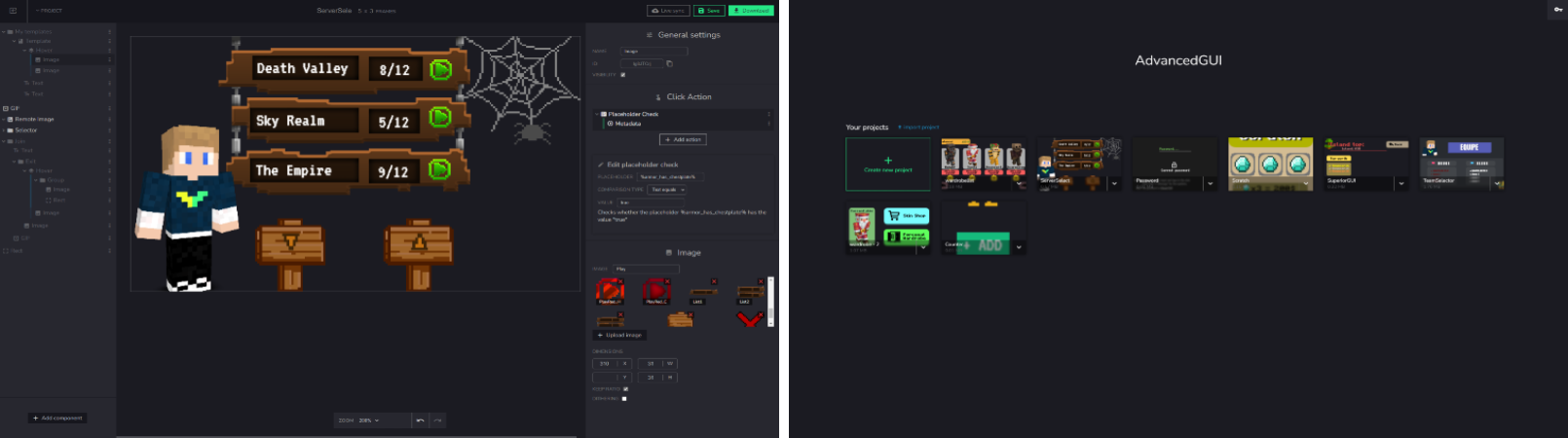Toggle the Dithering checkbox

pos(624,398)
